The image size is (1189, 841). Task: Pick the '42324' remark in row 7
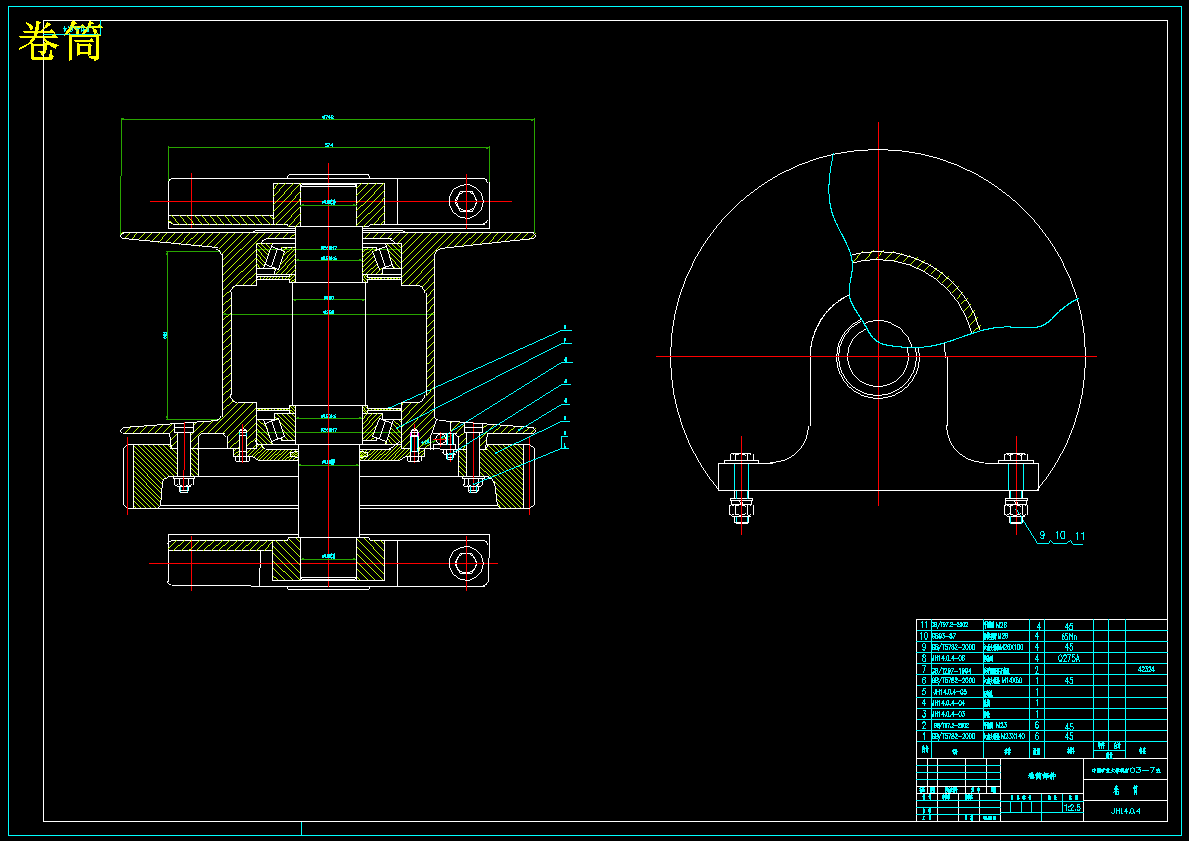click(x=1146, y=669)
